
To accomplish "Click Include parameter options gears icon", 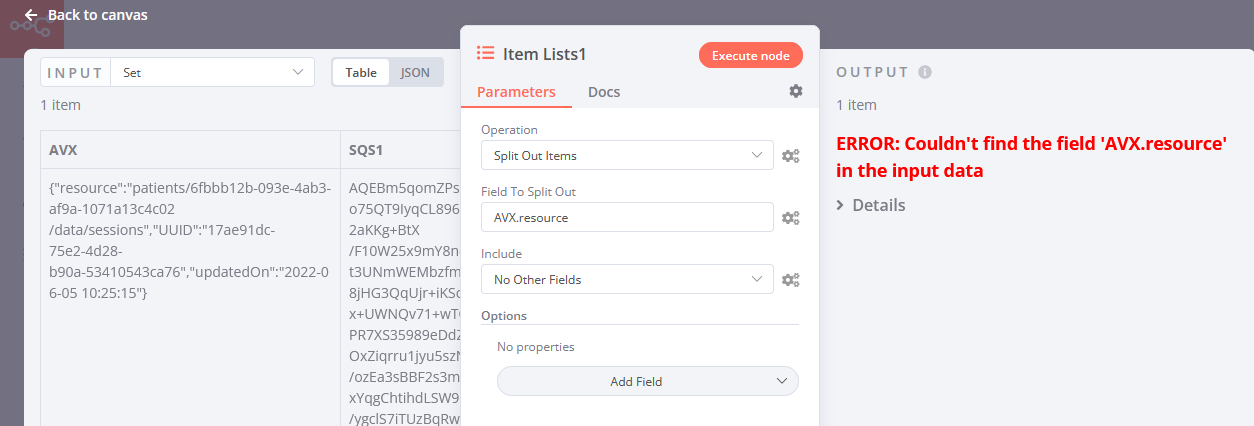I will [x=790, y=280].
